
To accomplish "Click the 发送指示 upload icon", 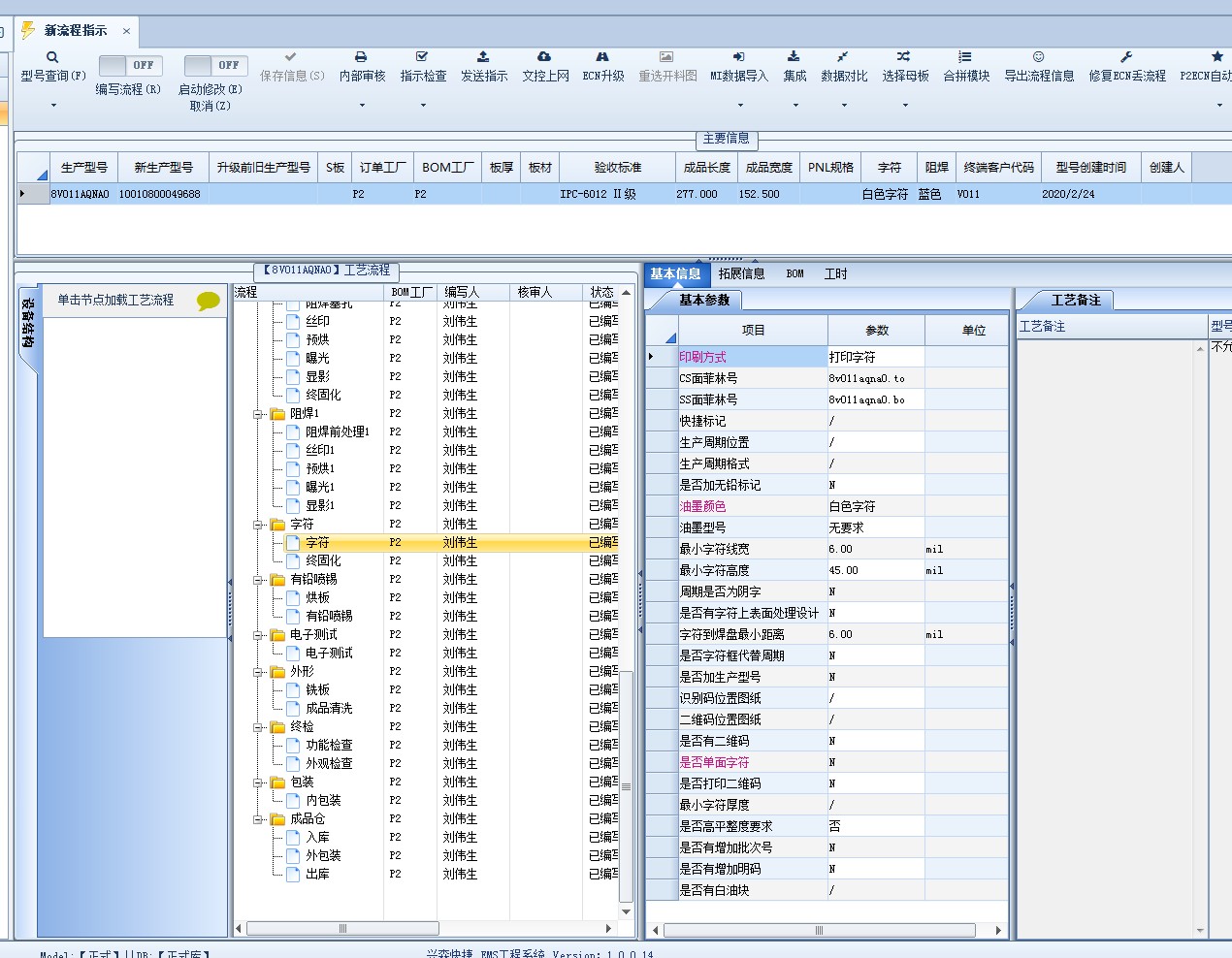I will [483, 57].
